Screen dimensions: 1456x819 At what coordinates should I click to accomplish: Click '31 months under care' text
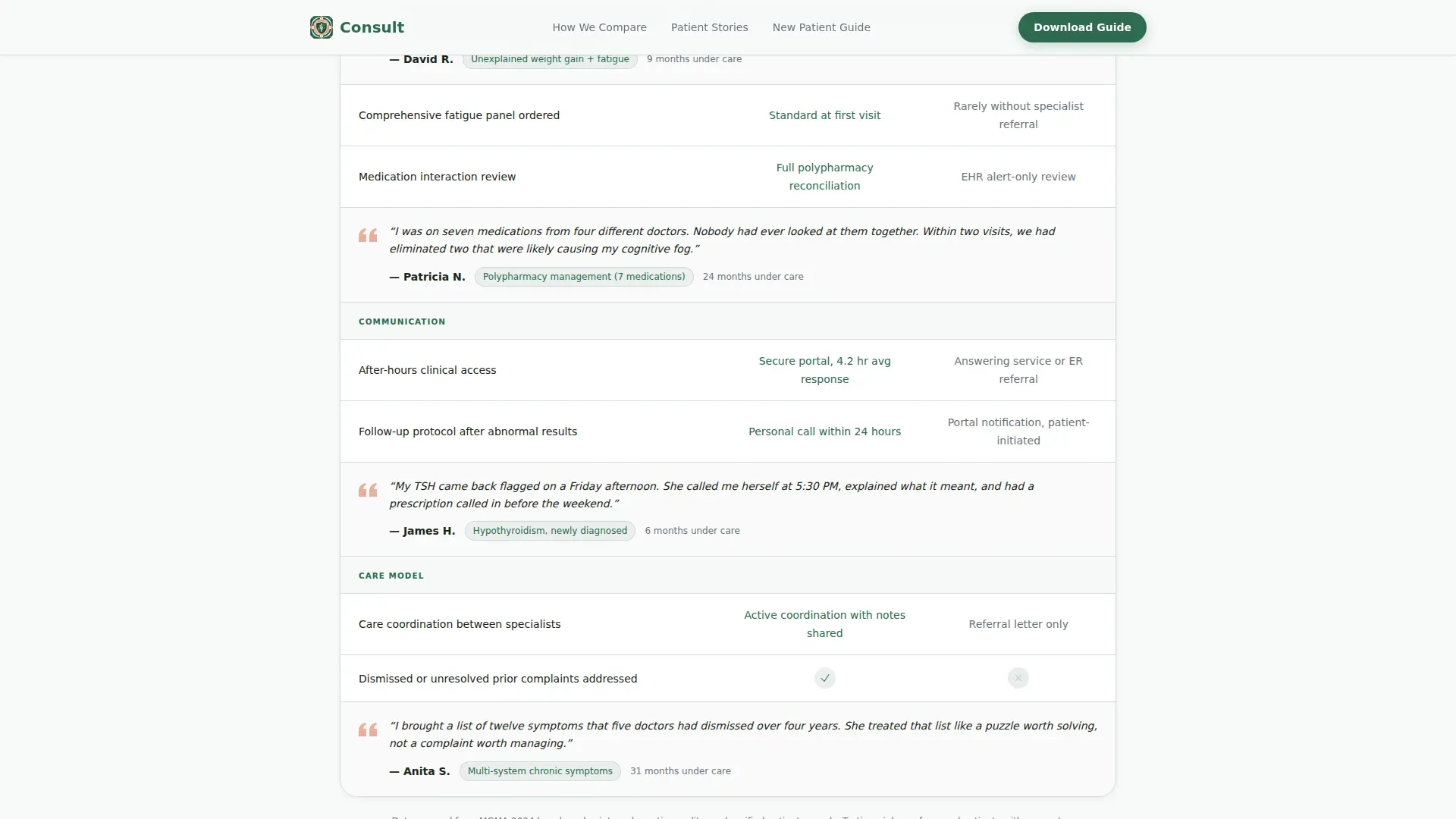pos(680,771)
